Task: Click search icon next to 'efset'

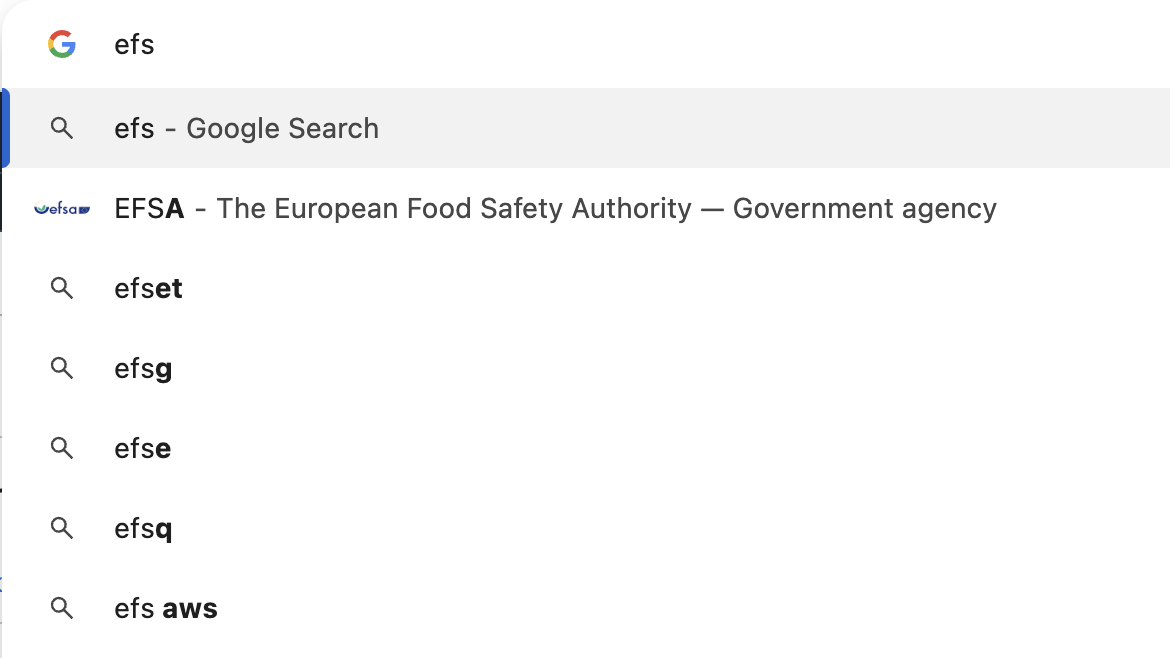Action: [62, 289]
